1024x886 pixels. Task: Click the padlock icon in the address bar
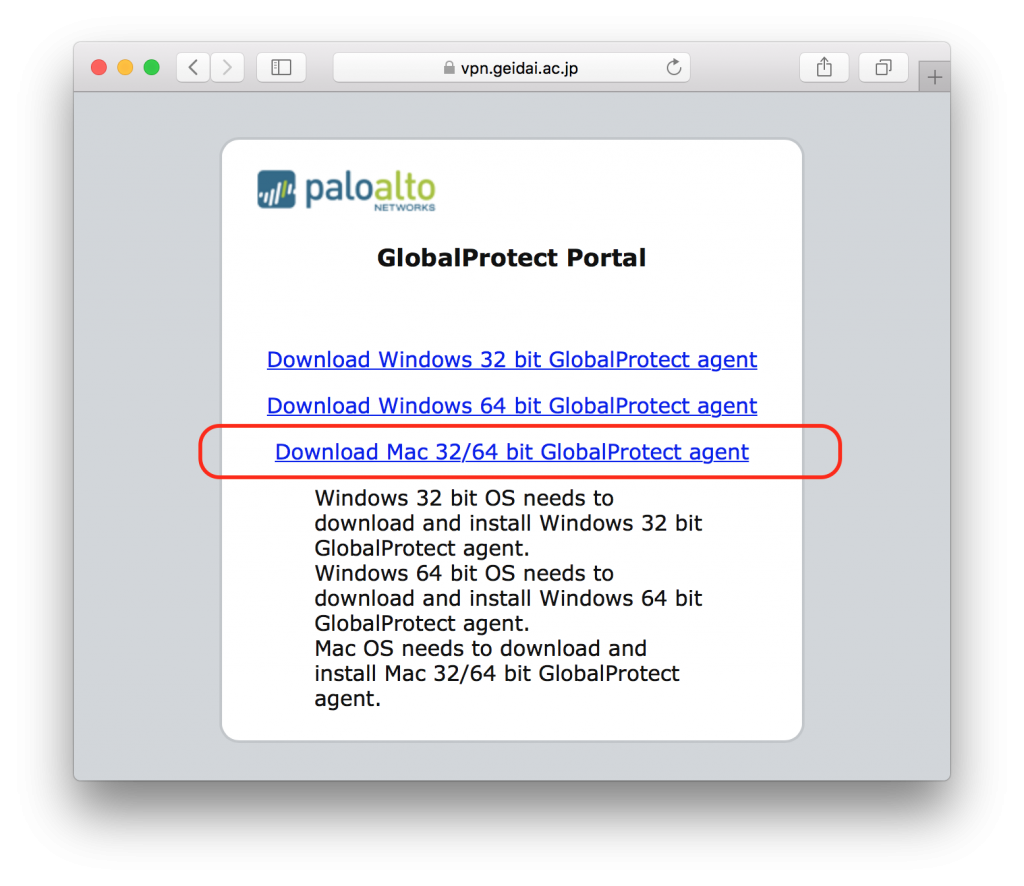pos(449,67)
